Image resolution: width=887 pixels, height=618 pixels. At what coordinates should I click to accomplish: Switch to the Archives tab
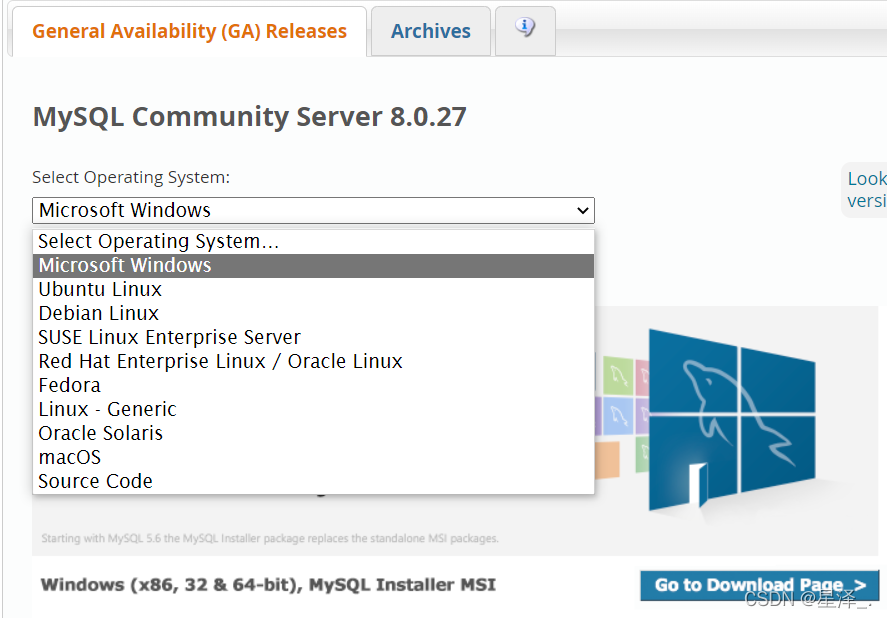click(x=430, y=31)
